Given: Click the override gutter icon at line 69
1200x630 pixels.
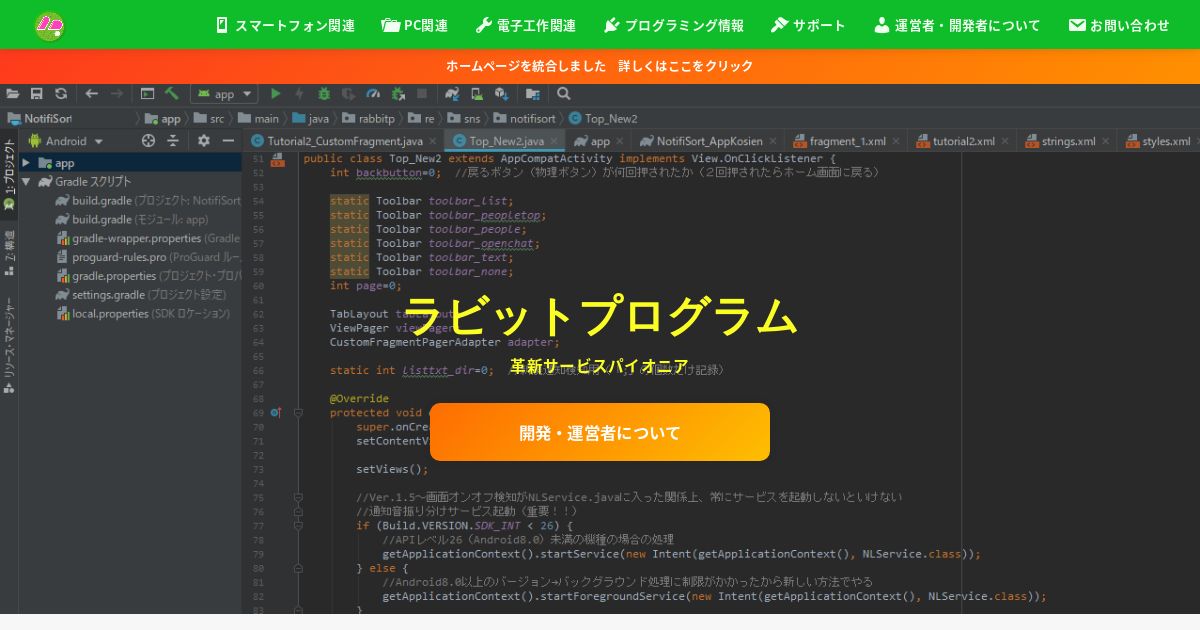Looking at the screenshot, I should pos(275,412).
